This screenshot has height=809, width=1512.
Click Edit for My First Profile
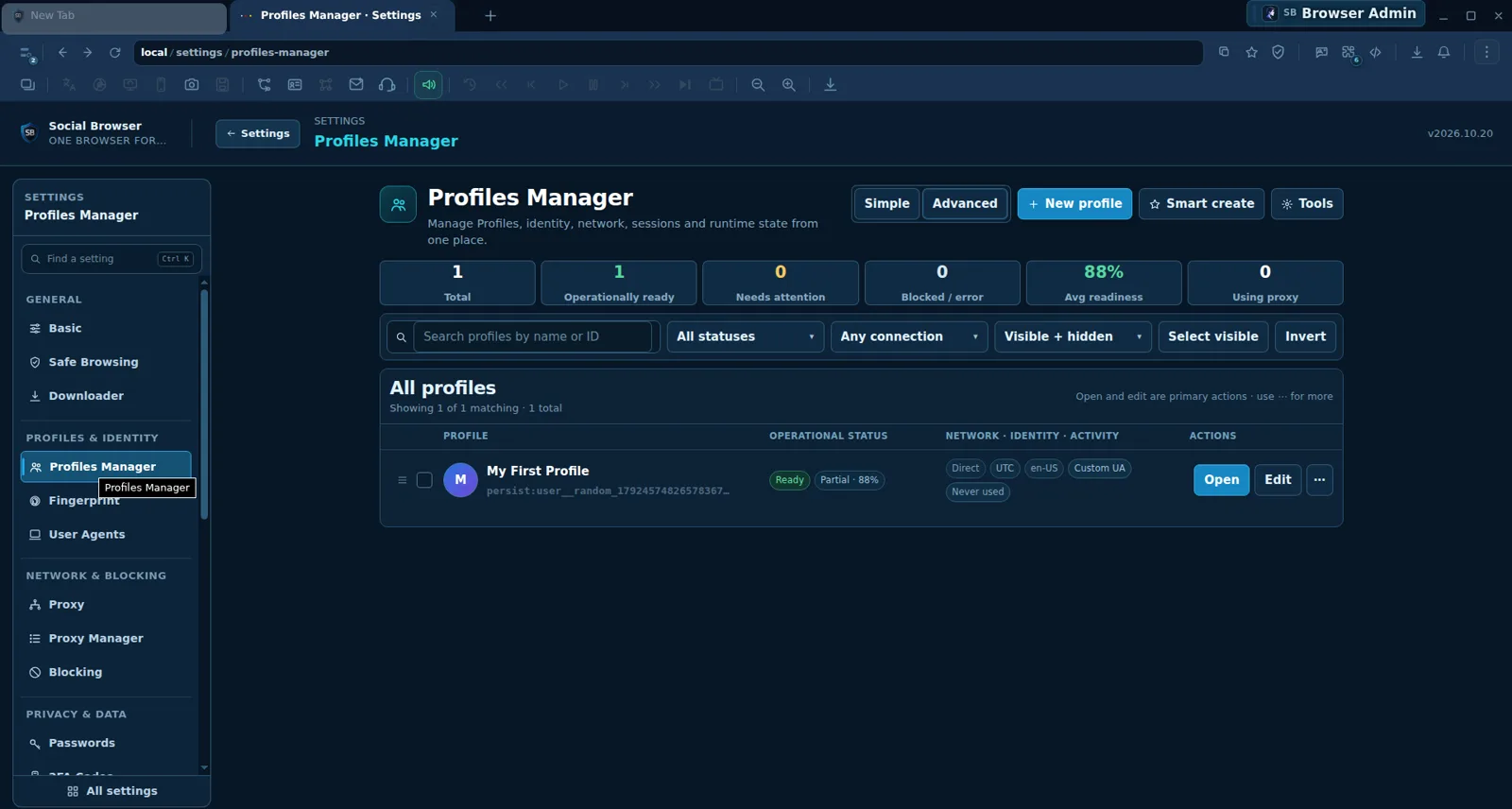[x=1278, y=480]
